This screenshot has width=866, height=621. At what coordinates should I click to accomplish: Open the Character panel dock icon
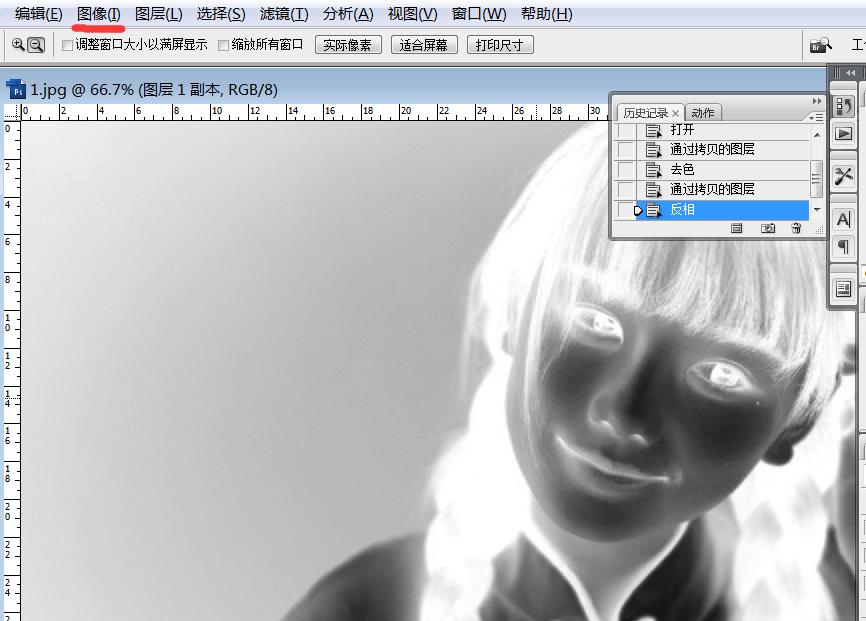(843, 219)
